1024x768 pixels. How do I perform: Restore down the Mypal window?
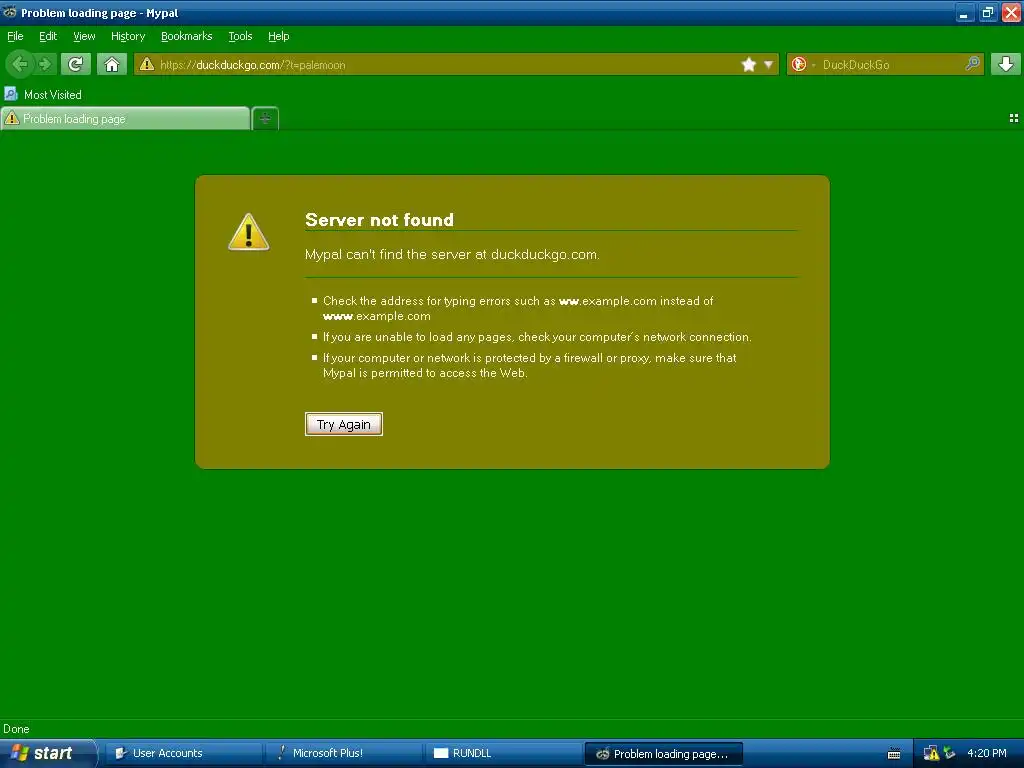[987, 12]
